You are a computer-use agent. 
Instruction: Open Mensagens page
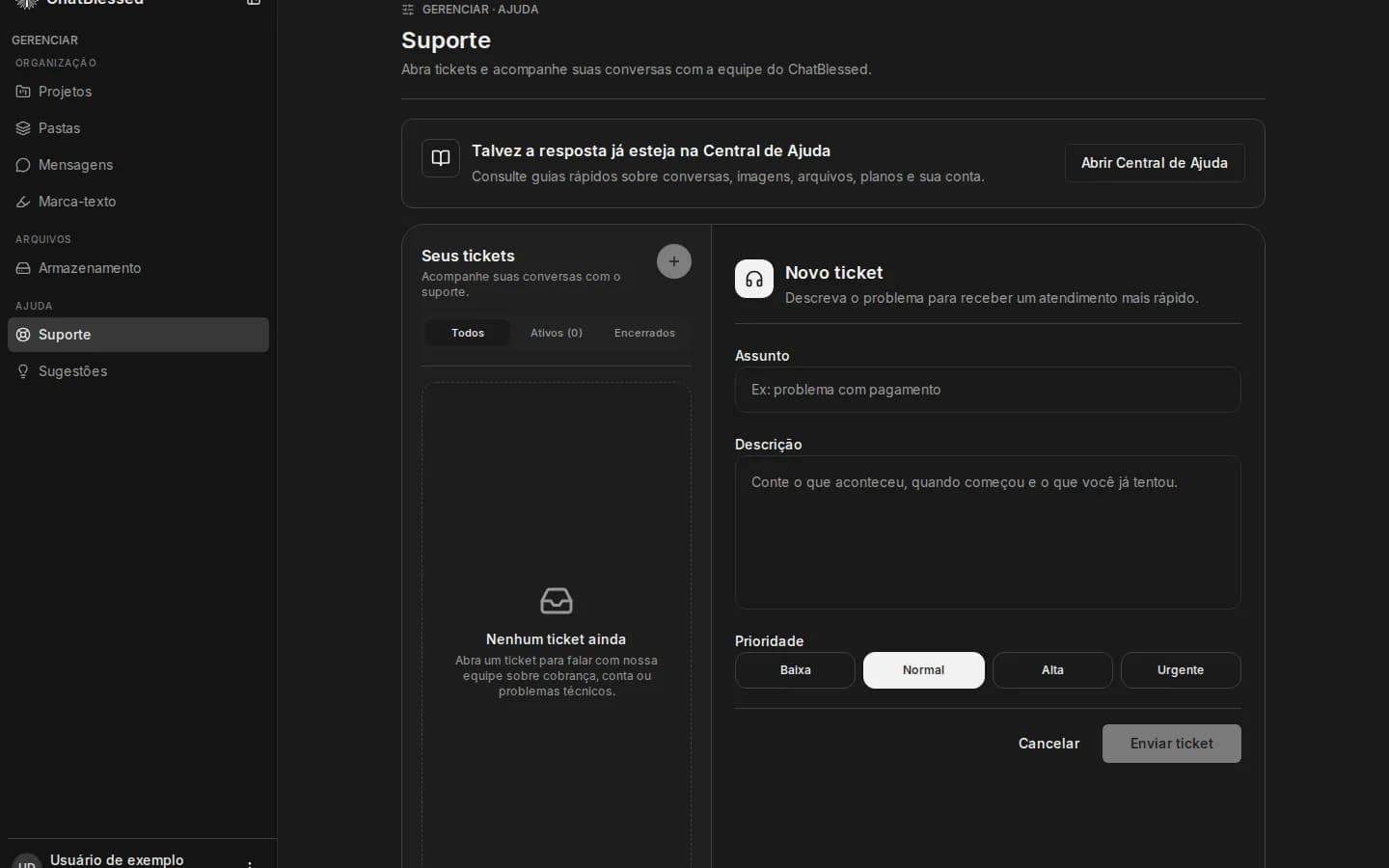138,165
